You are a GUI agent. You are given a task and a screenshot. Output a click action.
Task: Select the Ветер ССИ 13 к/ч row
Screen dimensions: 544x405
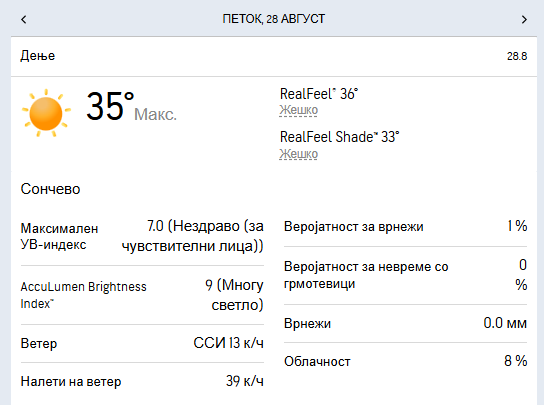coord(142,343)
